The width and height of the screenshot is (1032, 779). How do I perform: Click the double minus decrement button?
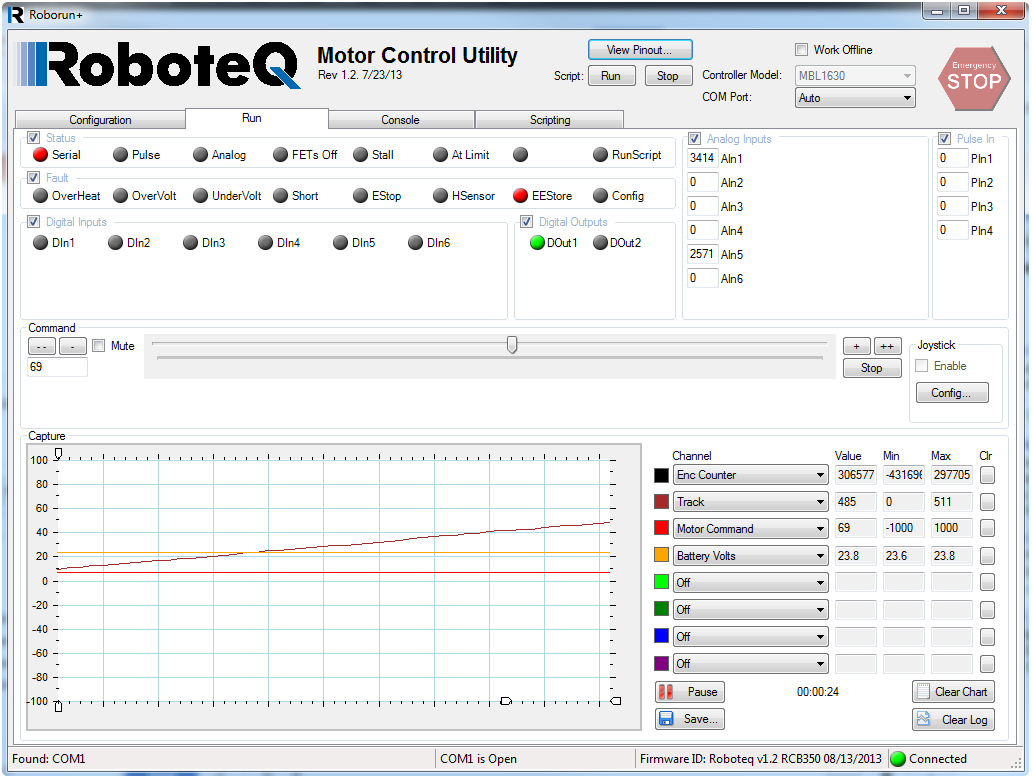coord(42,346)
